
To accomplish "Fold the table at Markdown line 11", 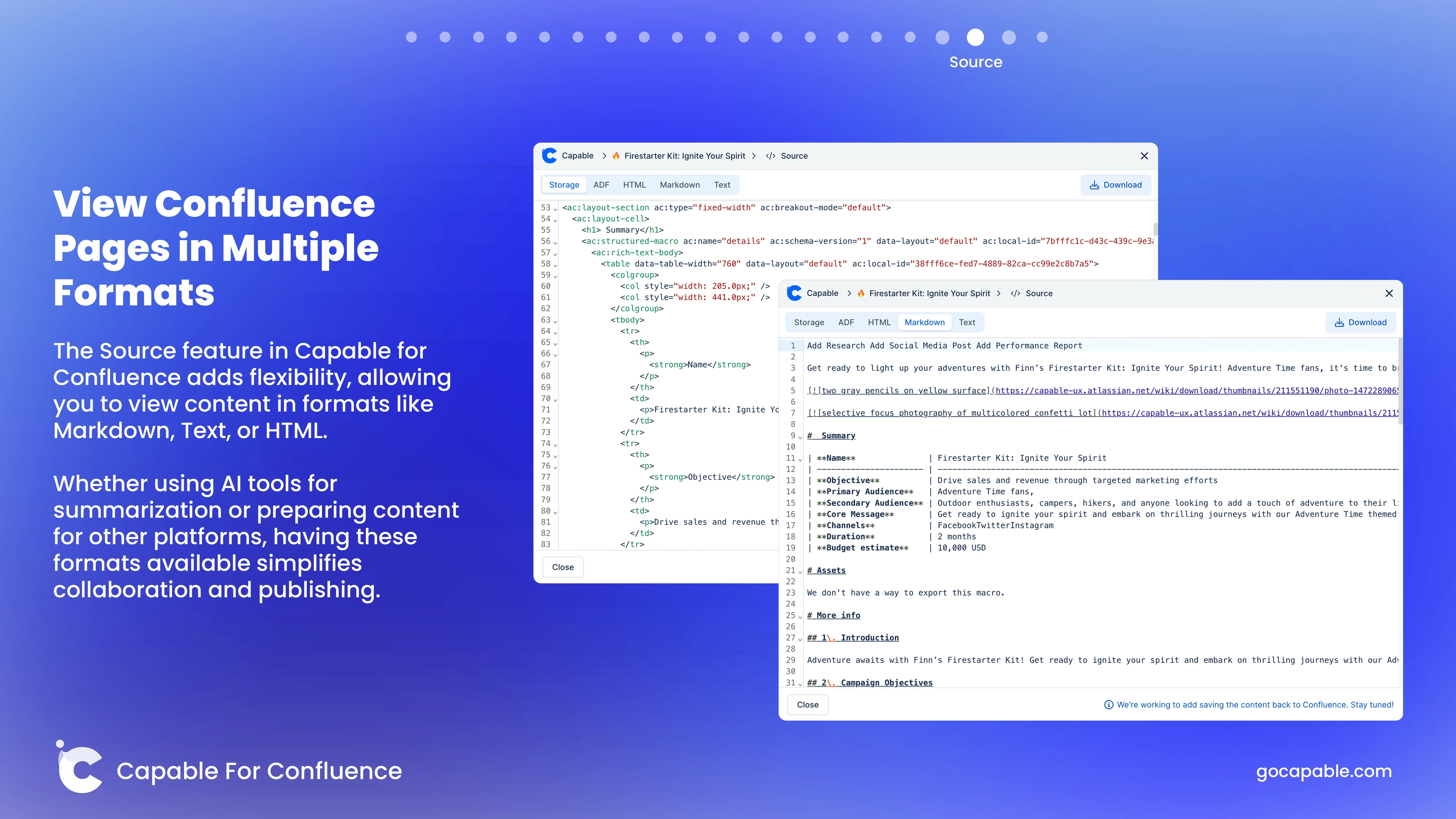I will pos(800,460).
